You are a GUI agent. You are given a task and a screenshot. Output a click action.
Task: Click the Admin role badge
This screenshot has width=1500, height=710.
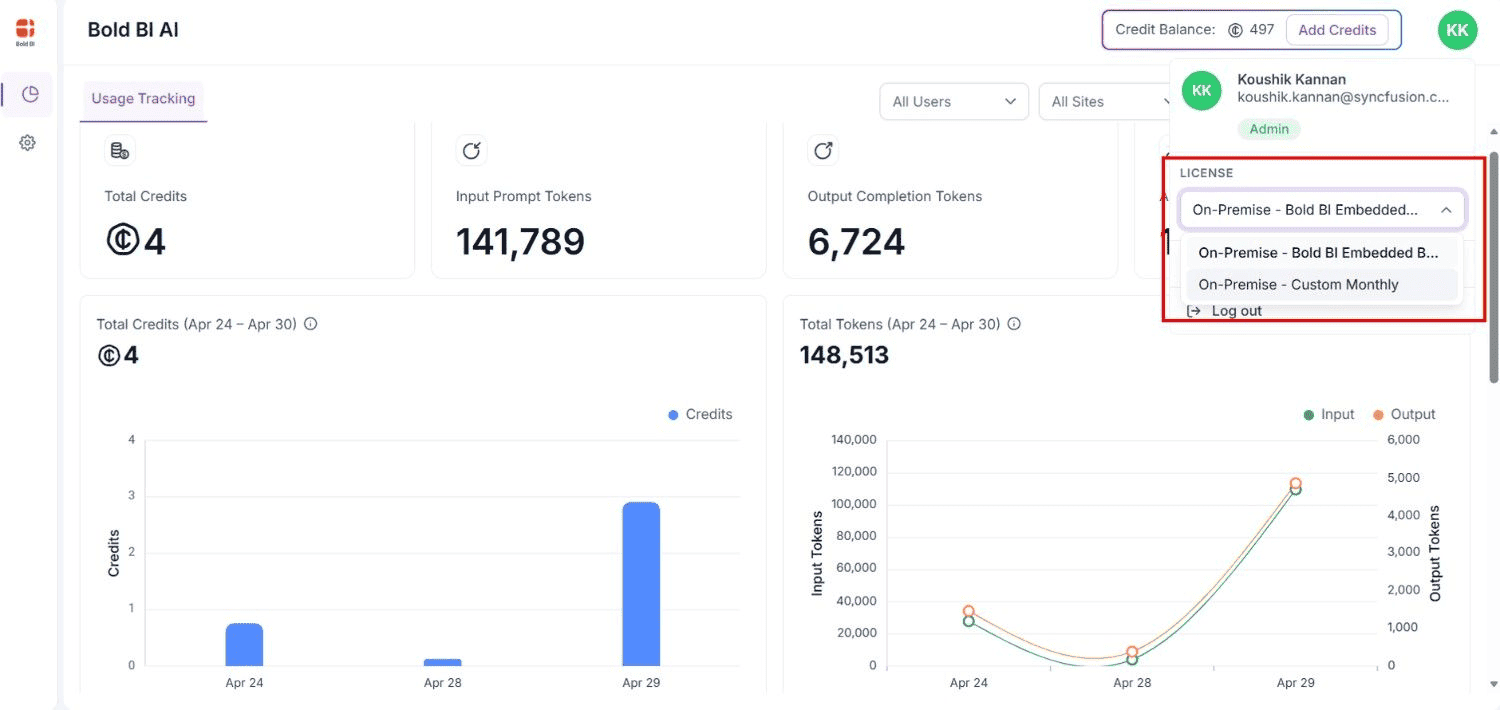coord(1269,129)
